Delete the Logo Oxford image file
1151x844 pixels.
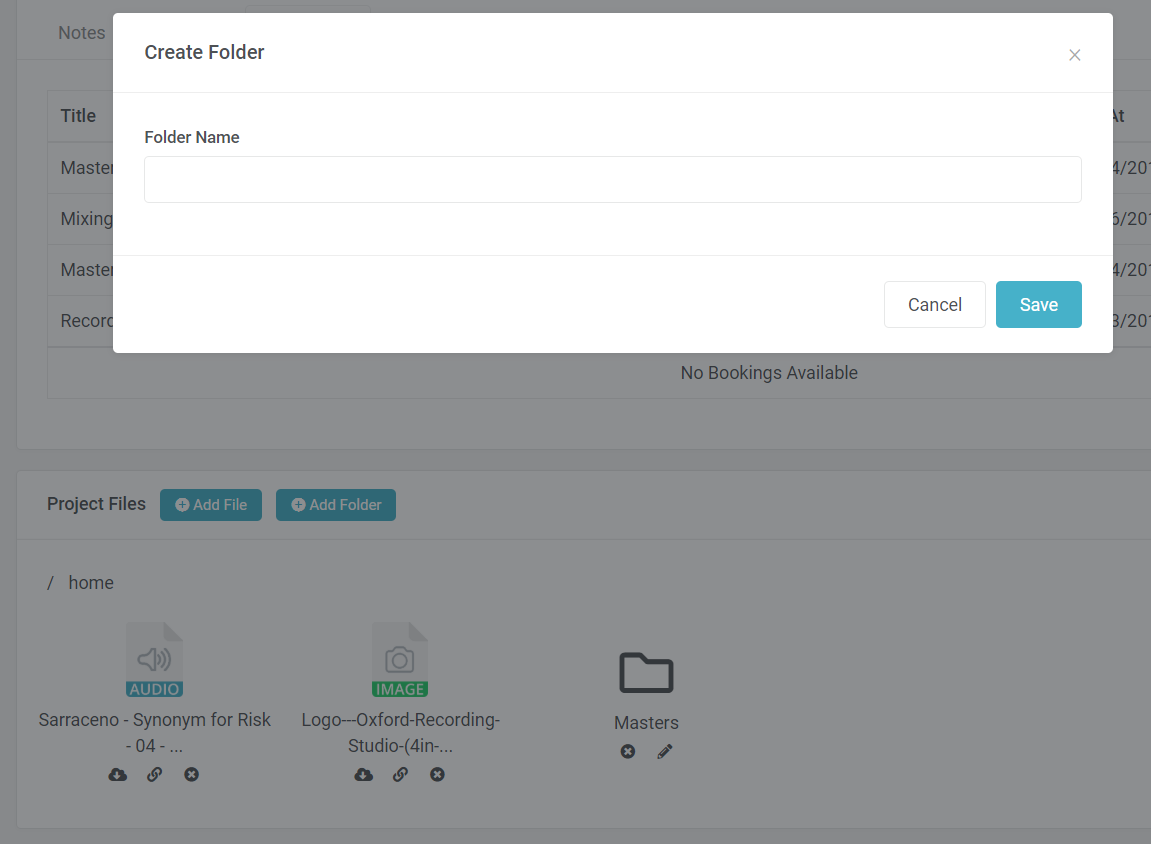[x=437, y=774]
